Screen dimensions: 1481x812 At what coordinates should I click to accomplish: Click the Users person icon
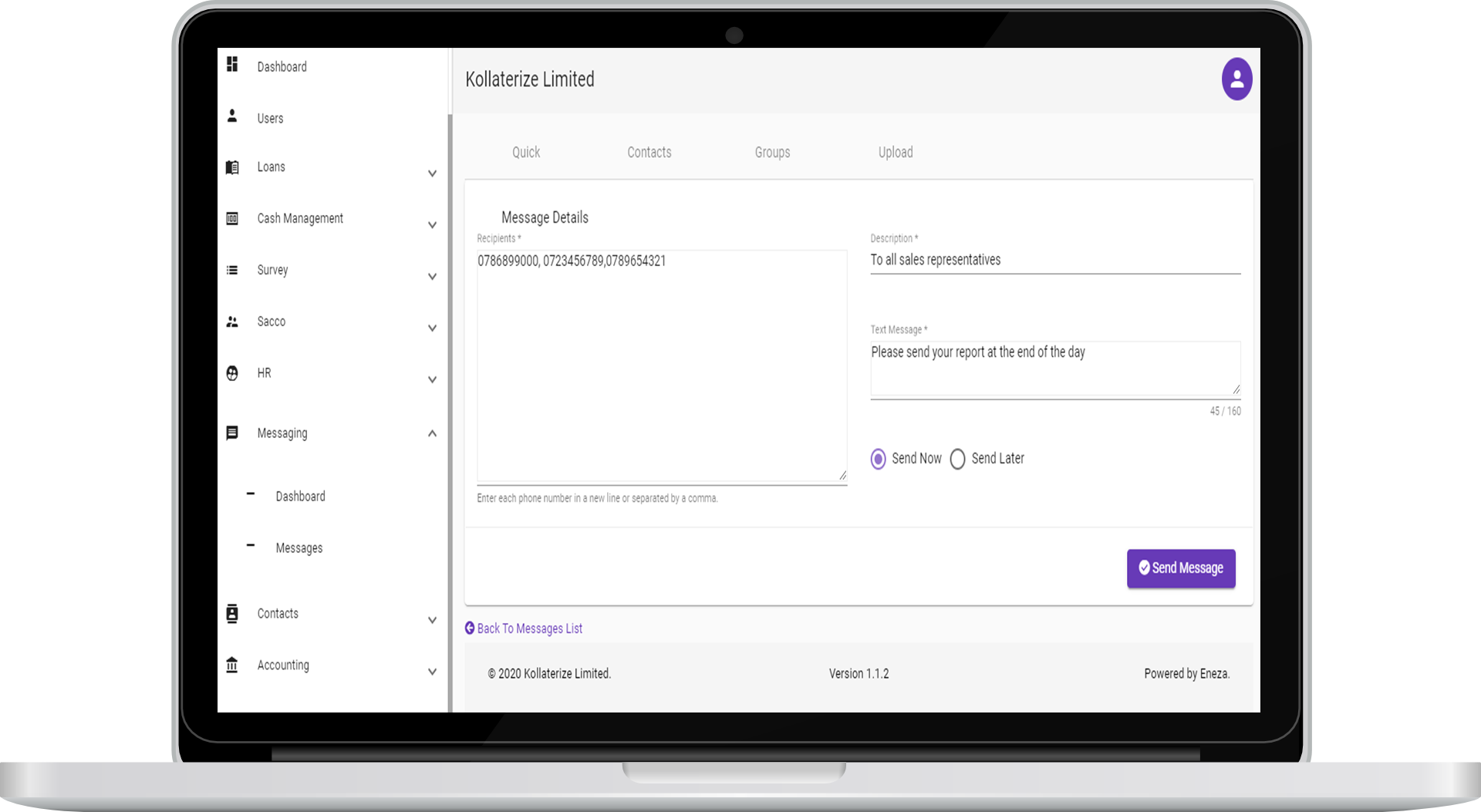point(232,116)
